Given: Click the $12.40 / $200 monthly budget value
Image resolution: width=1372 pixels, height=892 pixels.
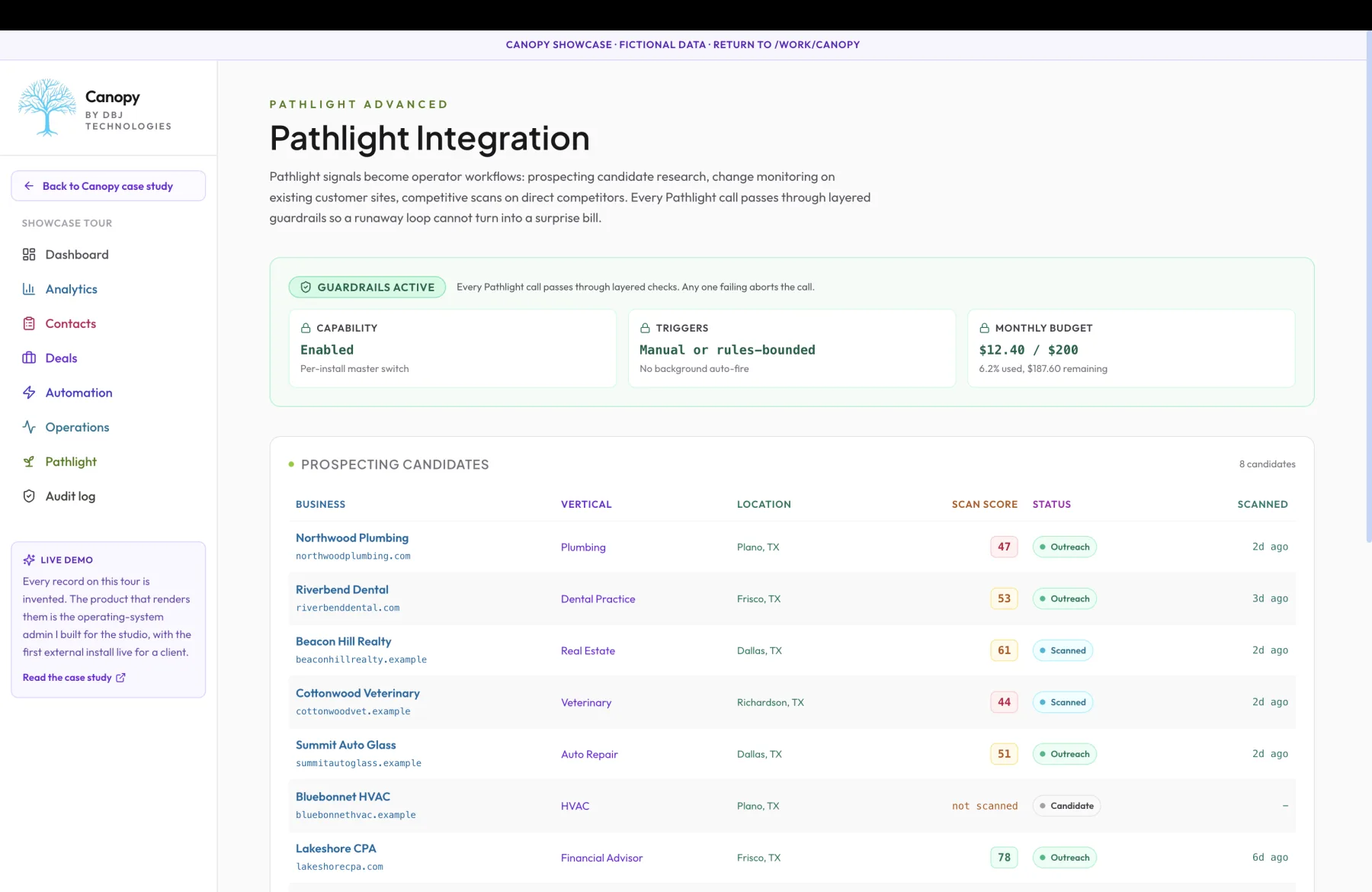Looking at the screenshot, I should (x=1028, y=350).
